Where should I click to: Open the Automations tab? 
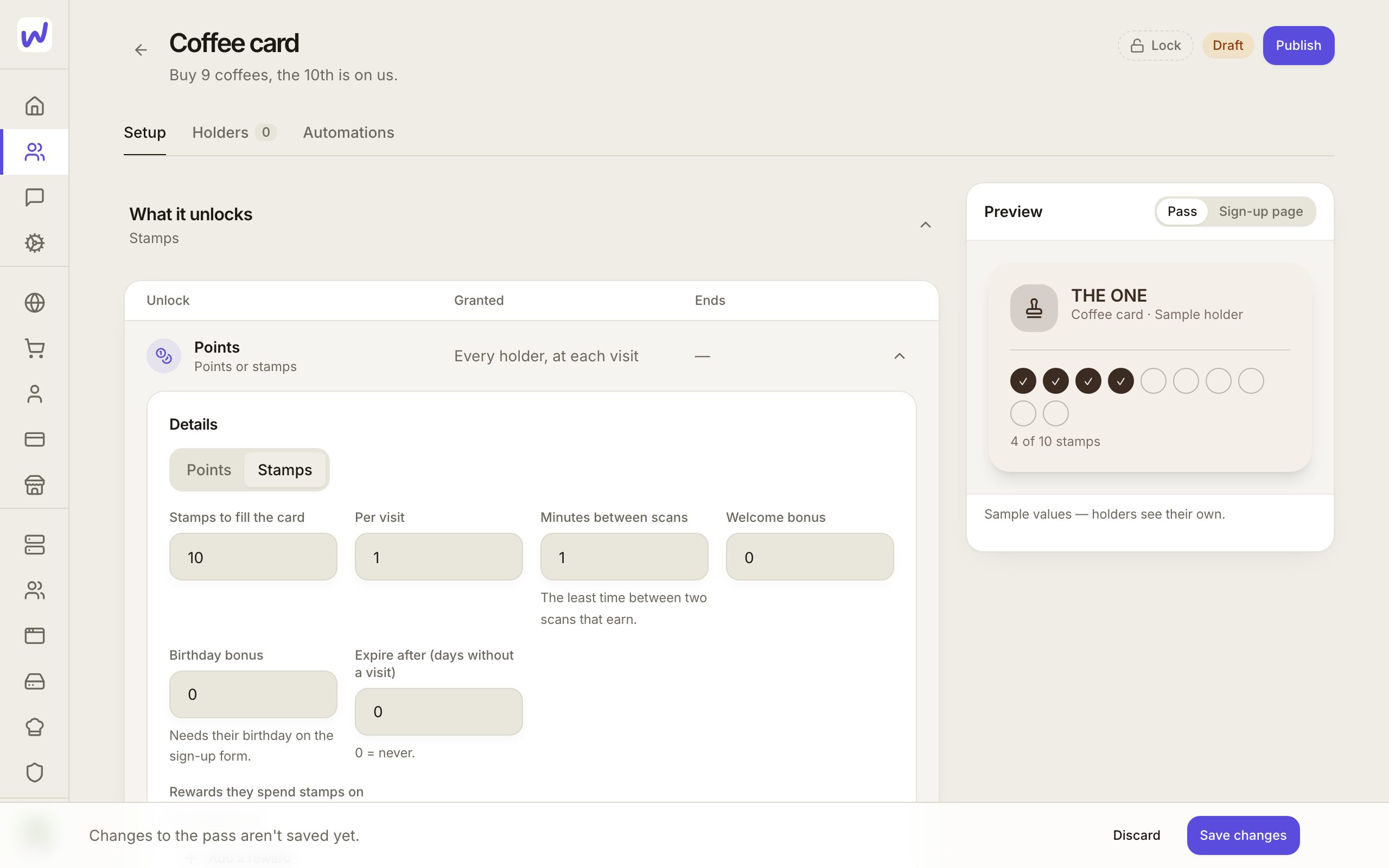[348, 132]
